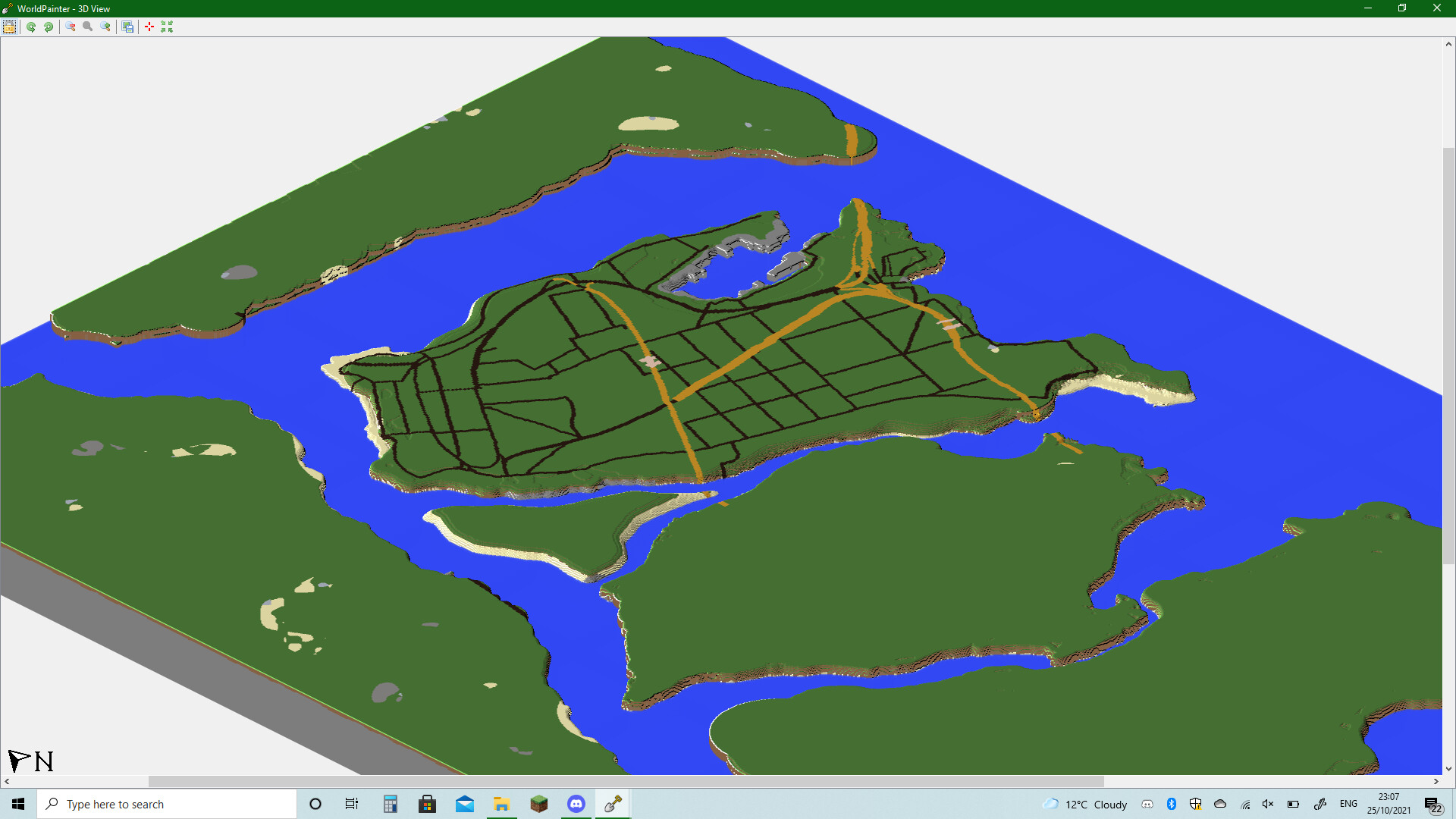Zoom in on the 3D view

(105, 27)
